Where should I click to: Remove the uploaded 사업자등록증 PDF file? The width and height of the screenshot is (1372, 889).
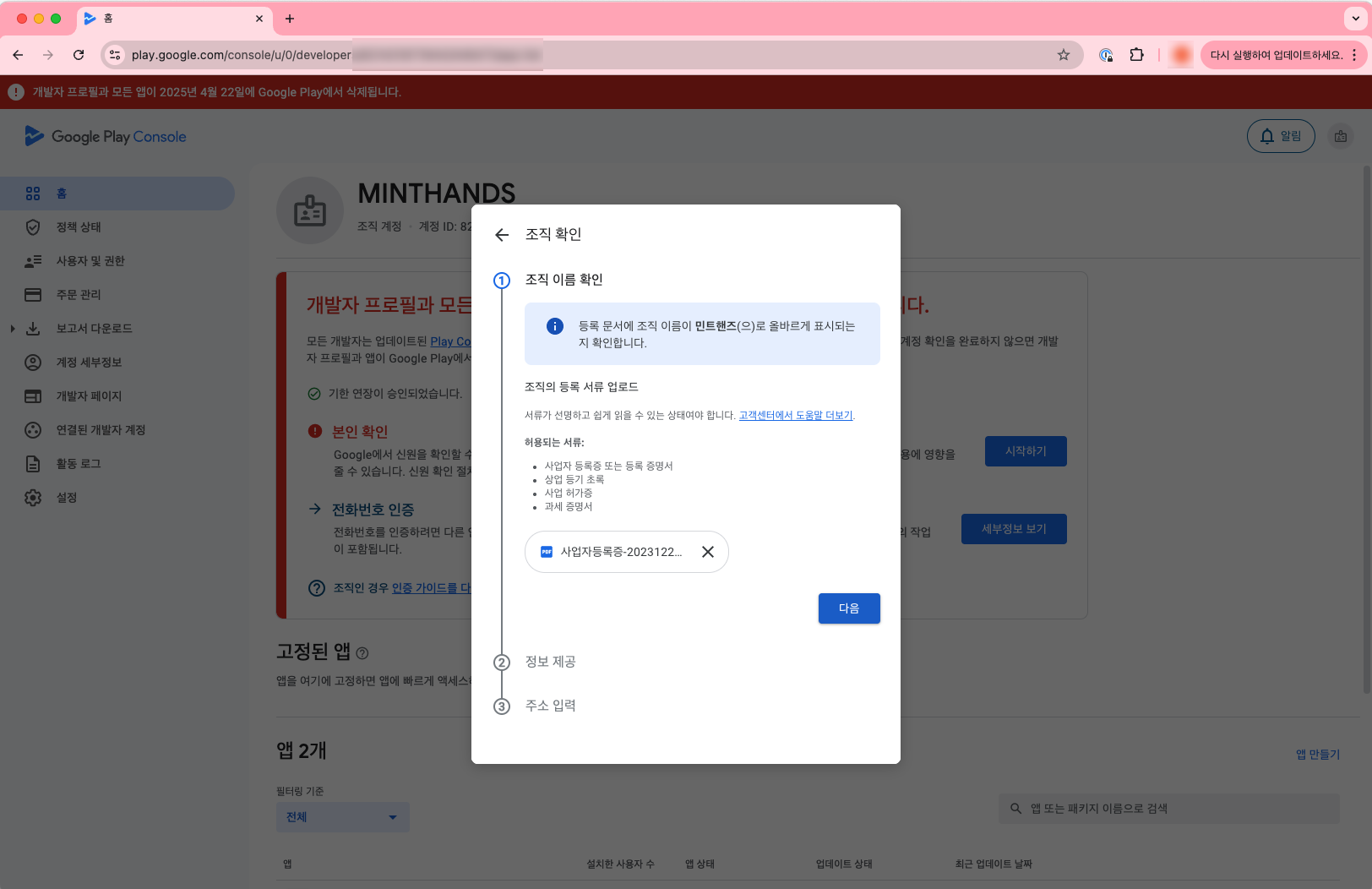[708, 552]
